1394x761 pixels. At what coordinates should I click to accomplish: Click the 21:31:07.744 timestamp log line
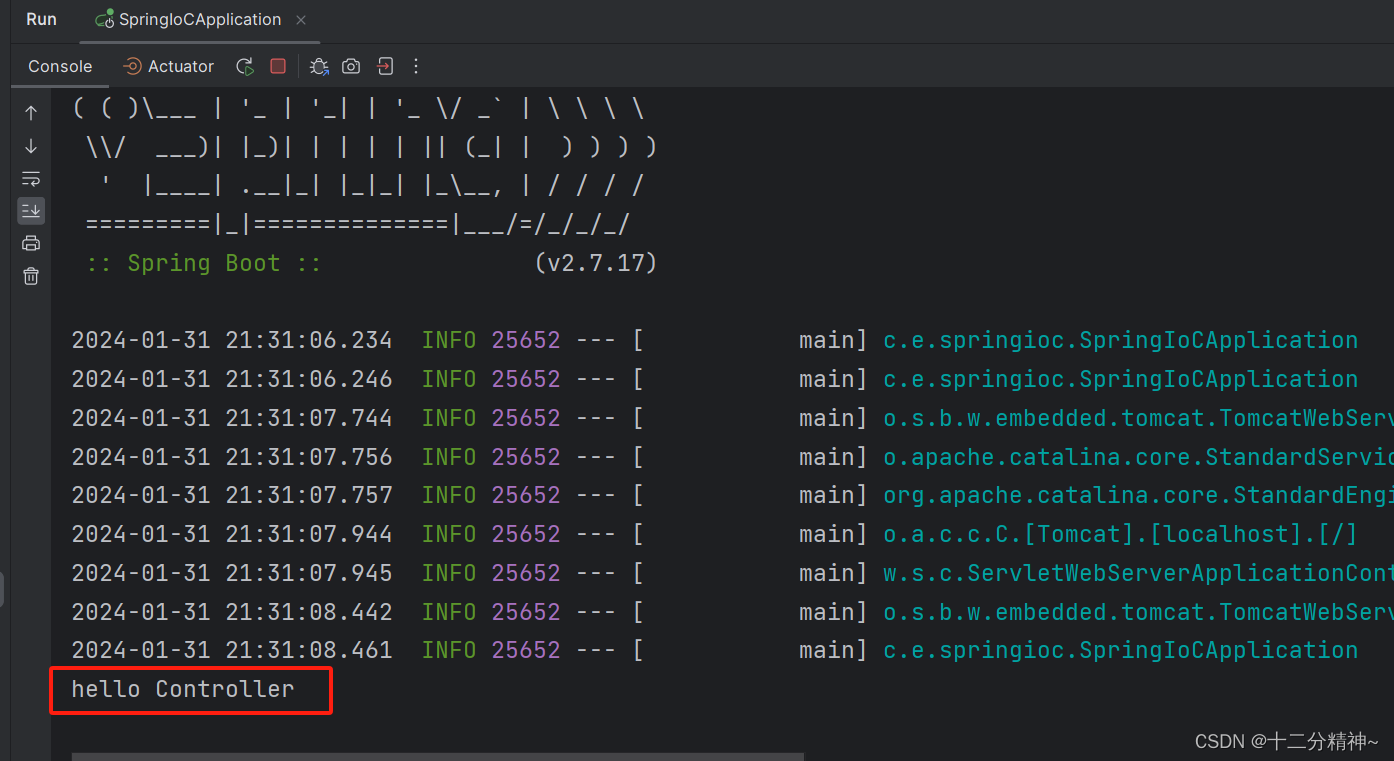tap(732, 418)
